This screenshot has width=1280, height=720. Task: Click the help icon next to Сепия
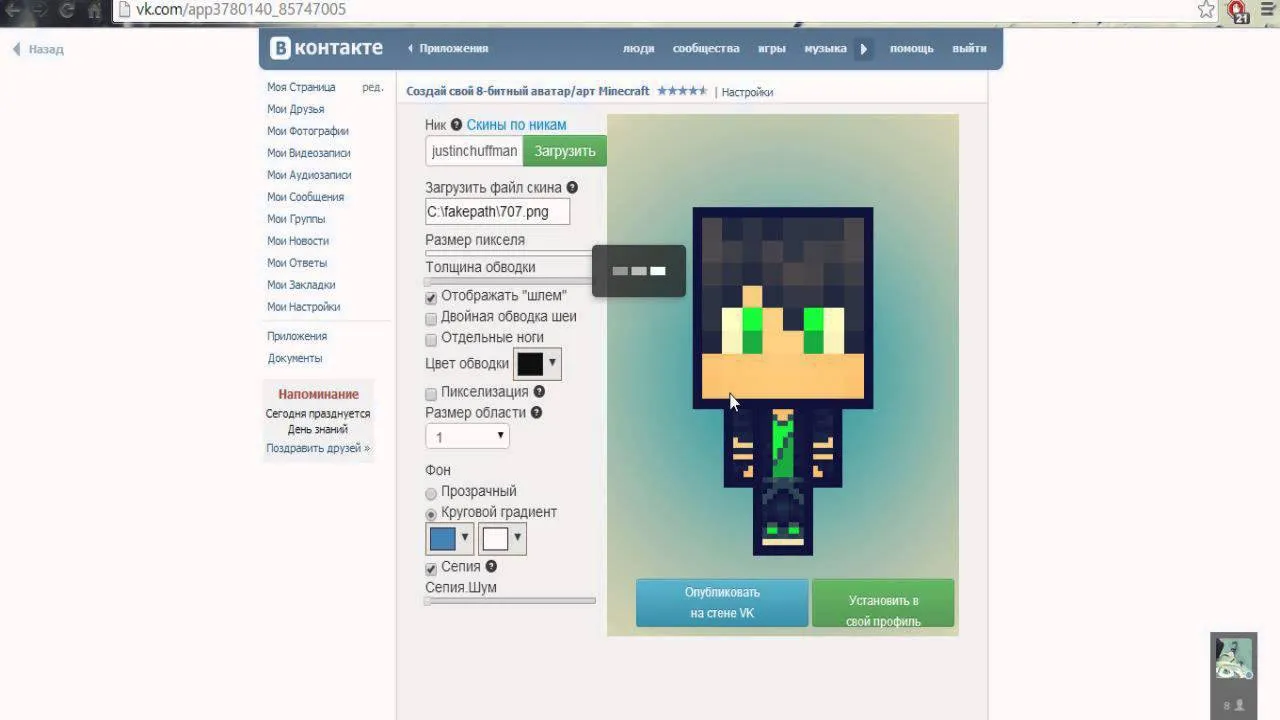click(491, 566)
